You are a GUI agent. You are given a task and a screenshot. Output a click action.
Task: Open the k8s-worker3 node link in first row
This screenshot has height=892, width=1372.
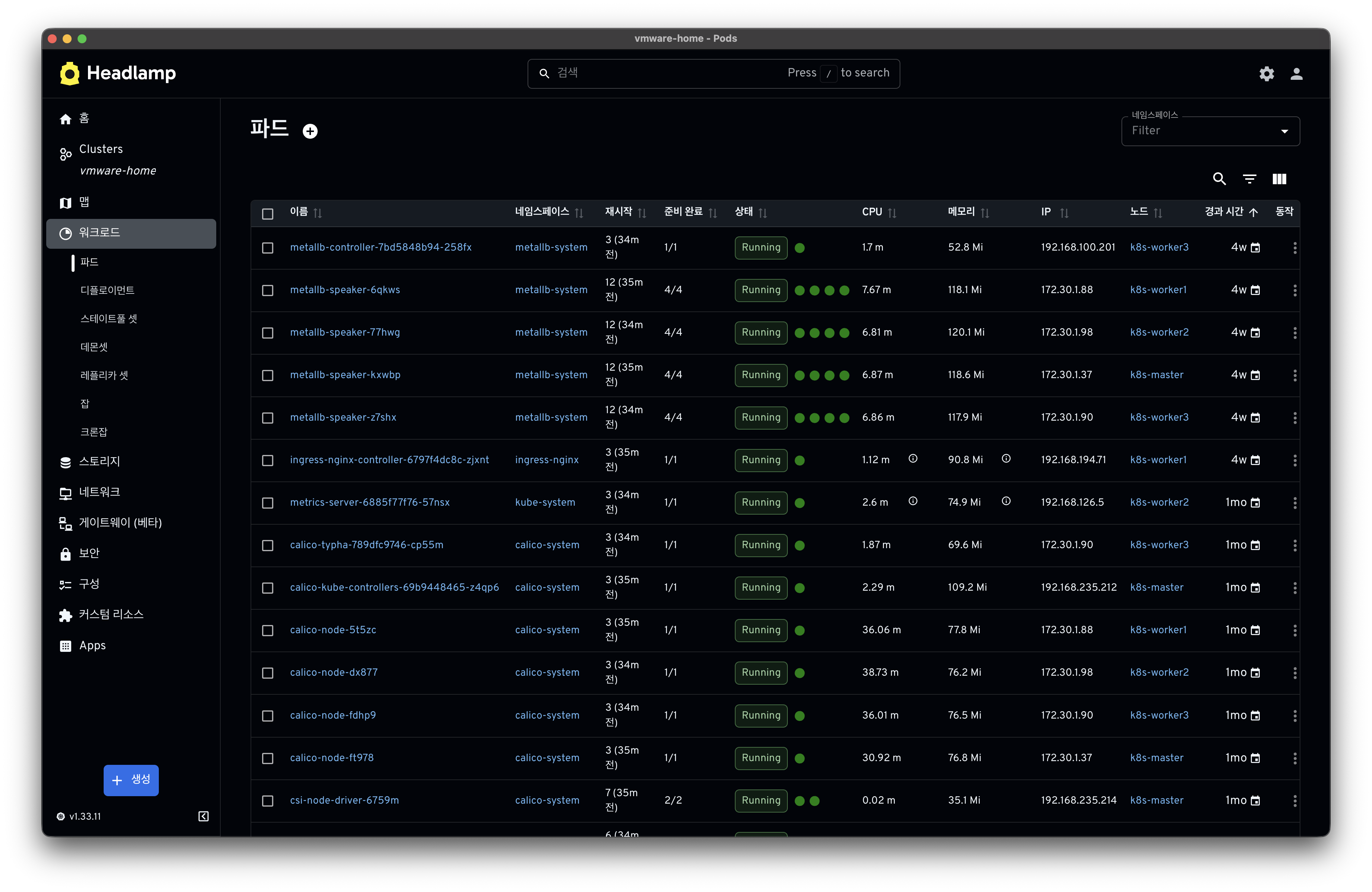(x=1159, y=247)
